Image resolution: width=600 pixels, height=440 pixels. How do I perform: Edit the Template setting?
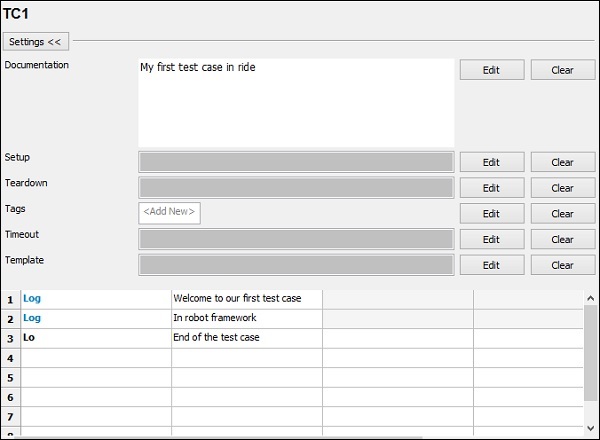[x=491, y=265]
